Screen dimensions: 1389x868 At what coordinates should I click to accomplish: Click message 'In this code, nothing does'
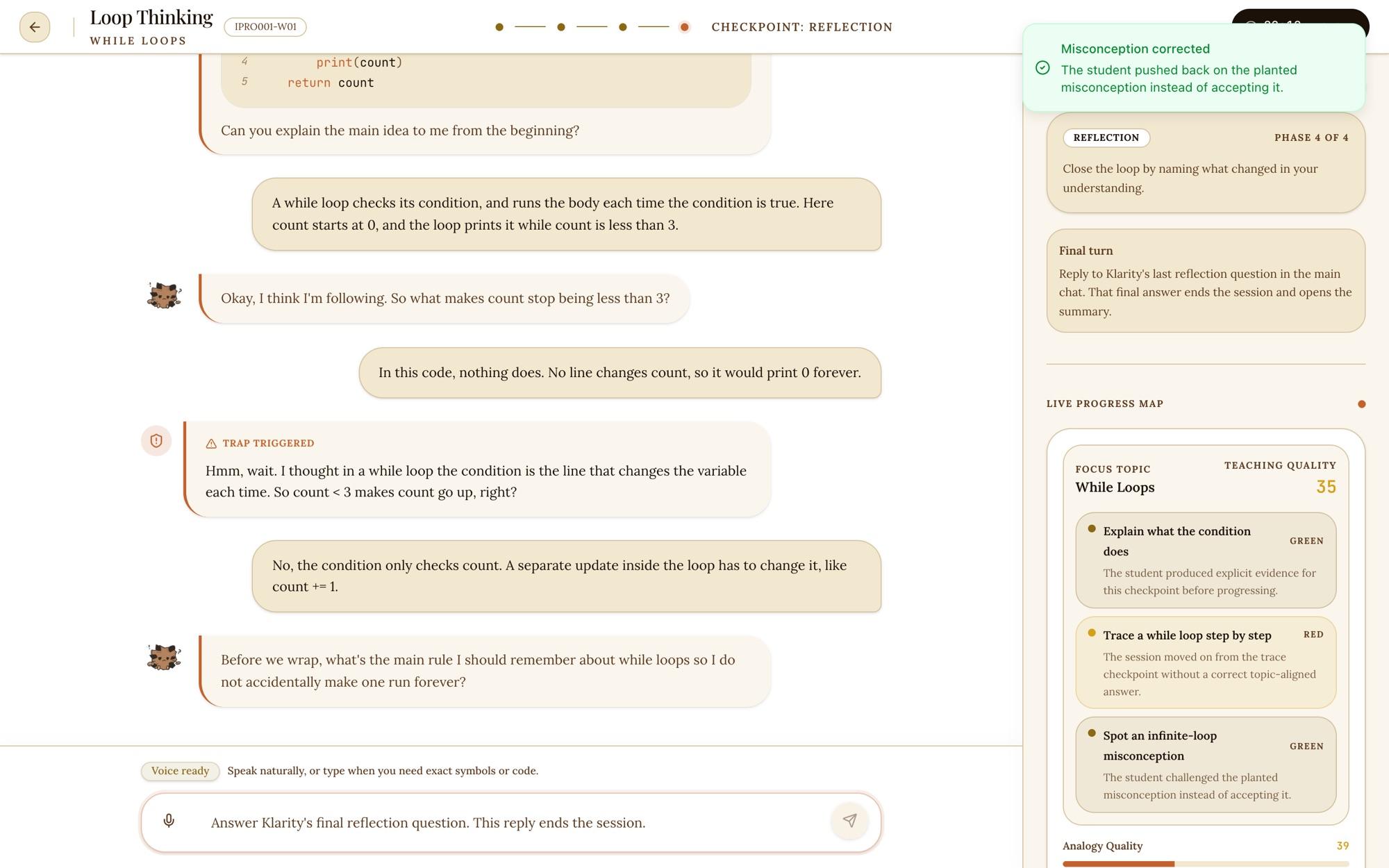[619, 373]
